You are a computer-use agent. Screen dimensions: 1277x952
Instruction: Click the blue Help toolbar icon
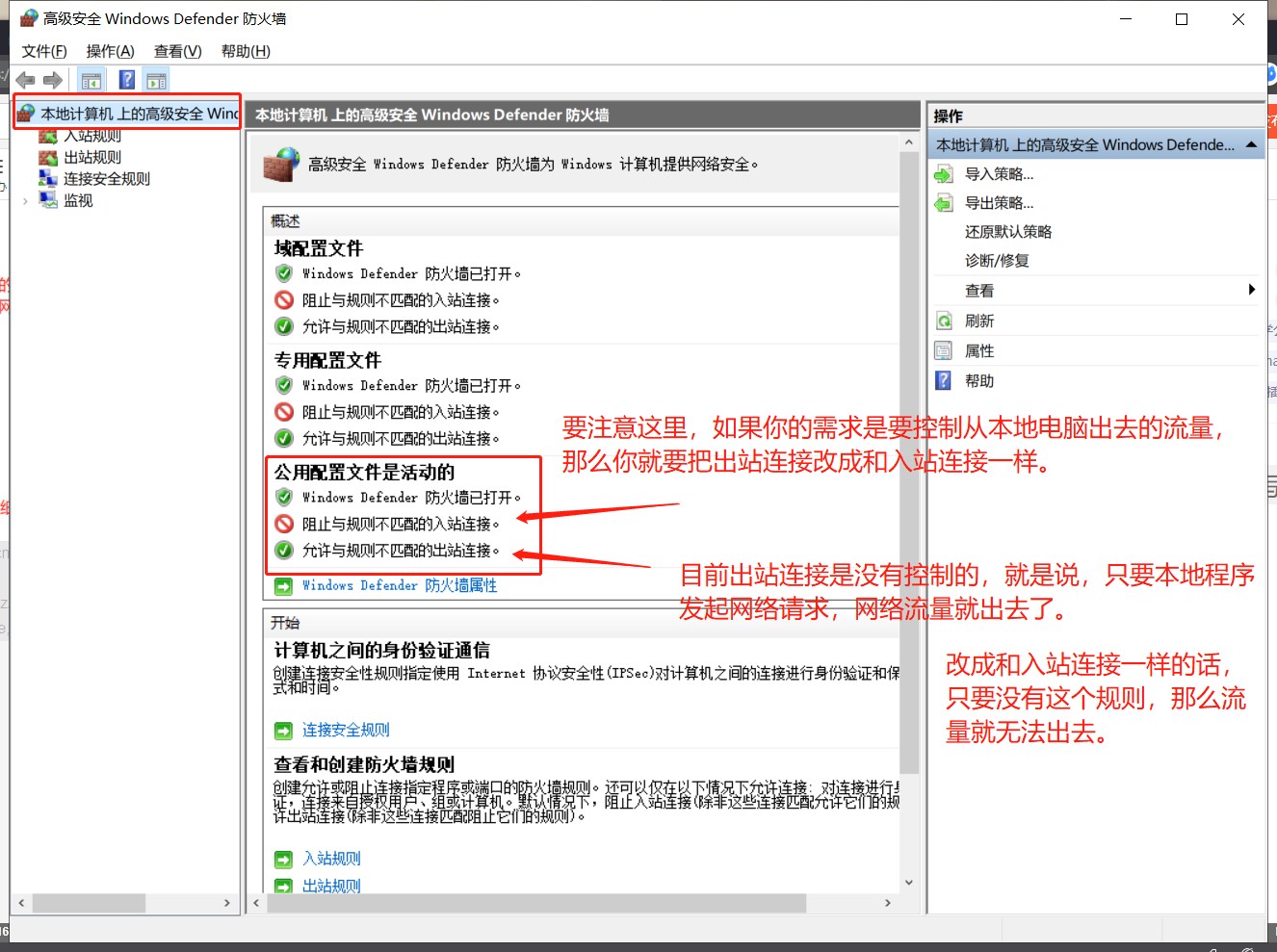click(x=126, y=80)
